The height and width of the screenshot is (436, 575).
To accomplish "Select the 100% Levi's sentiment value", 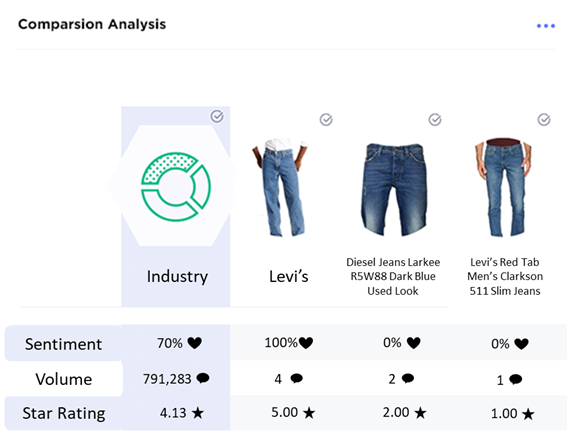I will tap(281, 343).
